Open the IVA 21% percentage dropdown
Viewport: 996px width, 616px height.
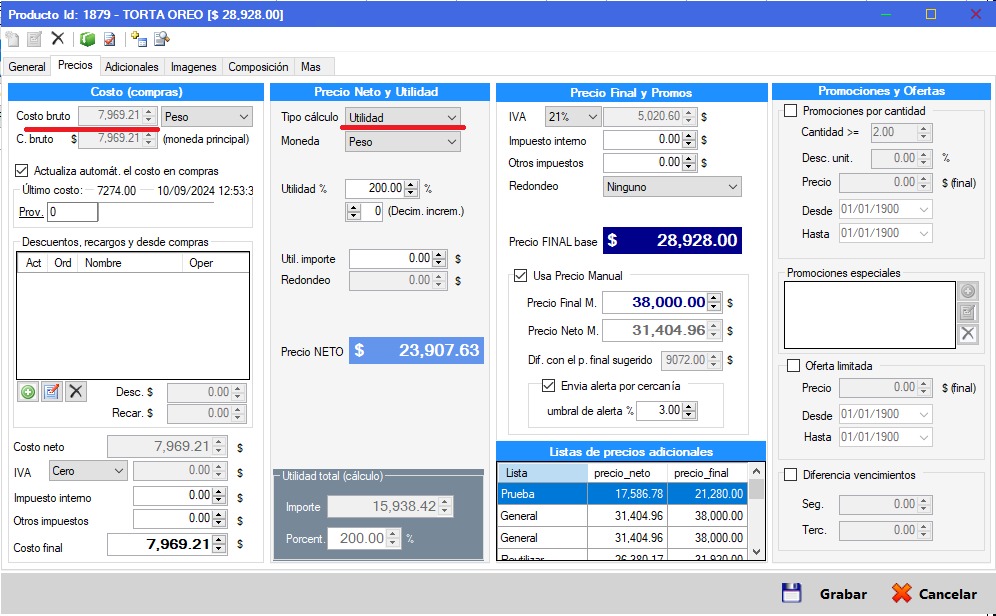click(573, 117)
